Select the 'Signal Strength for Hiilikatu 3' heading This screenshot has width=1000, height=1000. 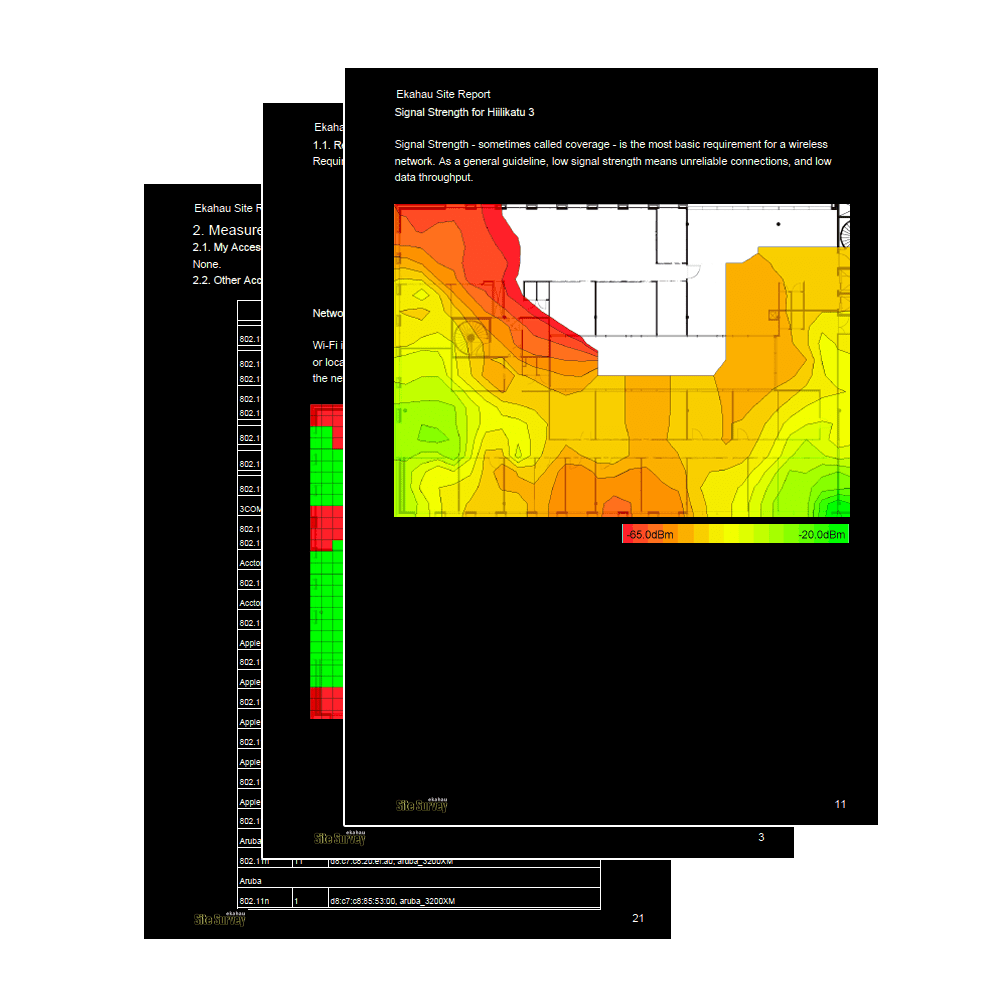click(464, 112)
